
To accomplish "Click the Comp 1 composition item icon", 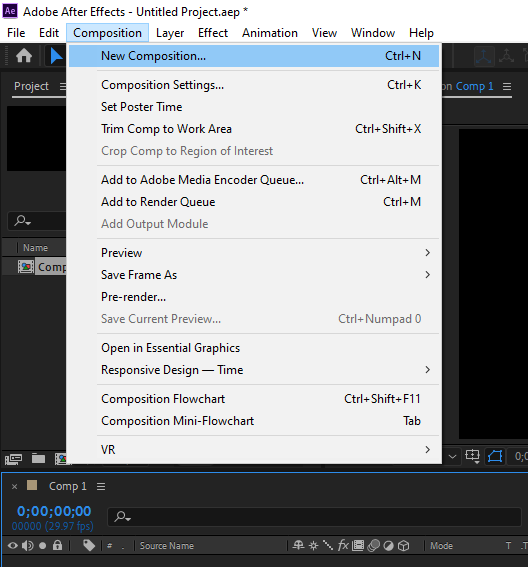I will click(x=26, y=267).
